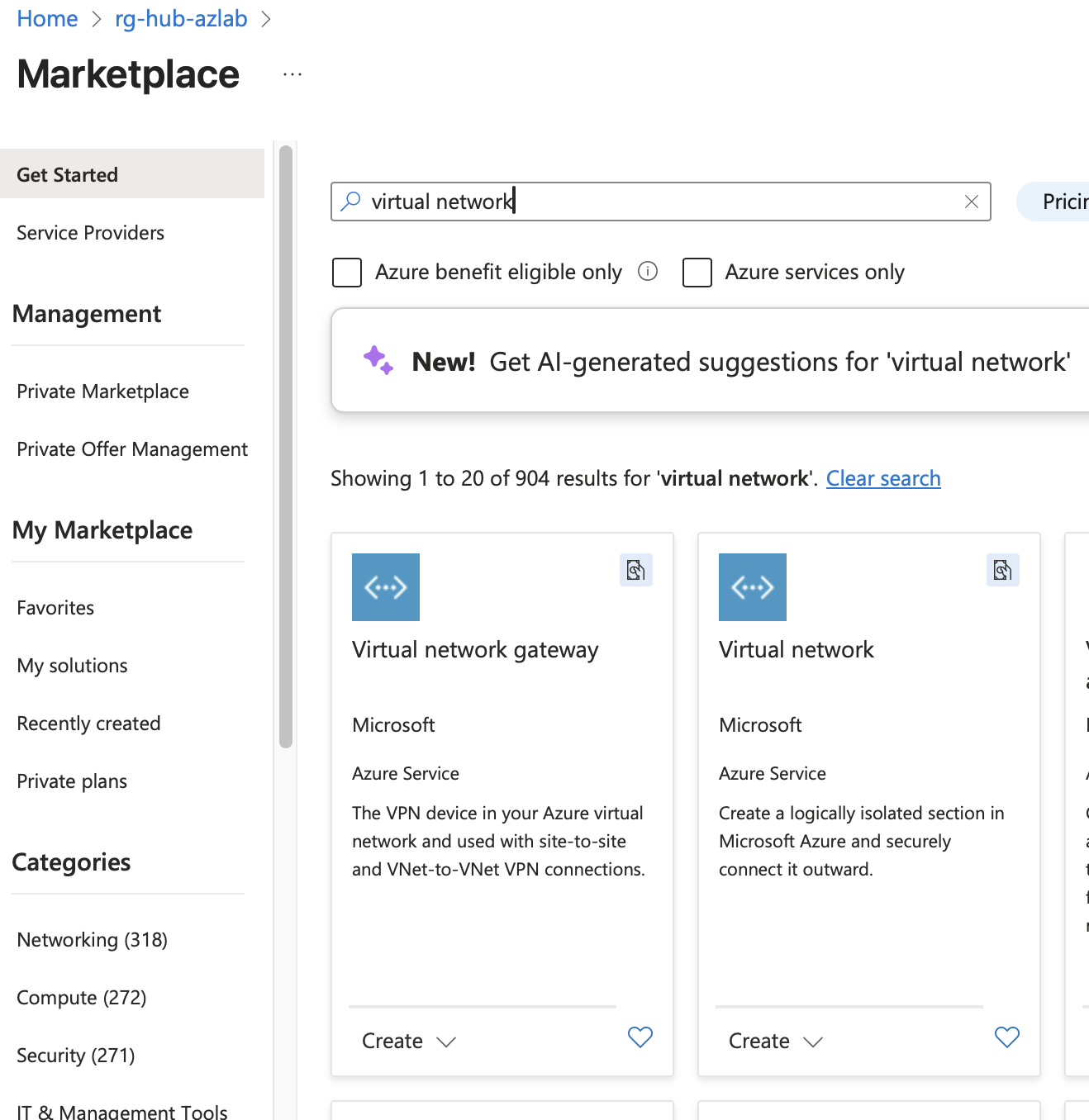Select Get Started in sidebar
The width and height of the screenshot is (1089, 1120).
click(x=132, y=174)
